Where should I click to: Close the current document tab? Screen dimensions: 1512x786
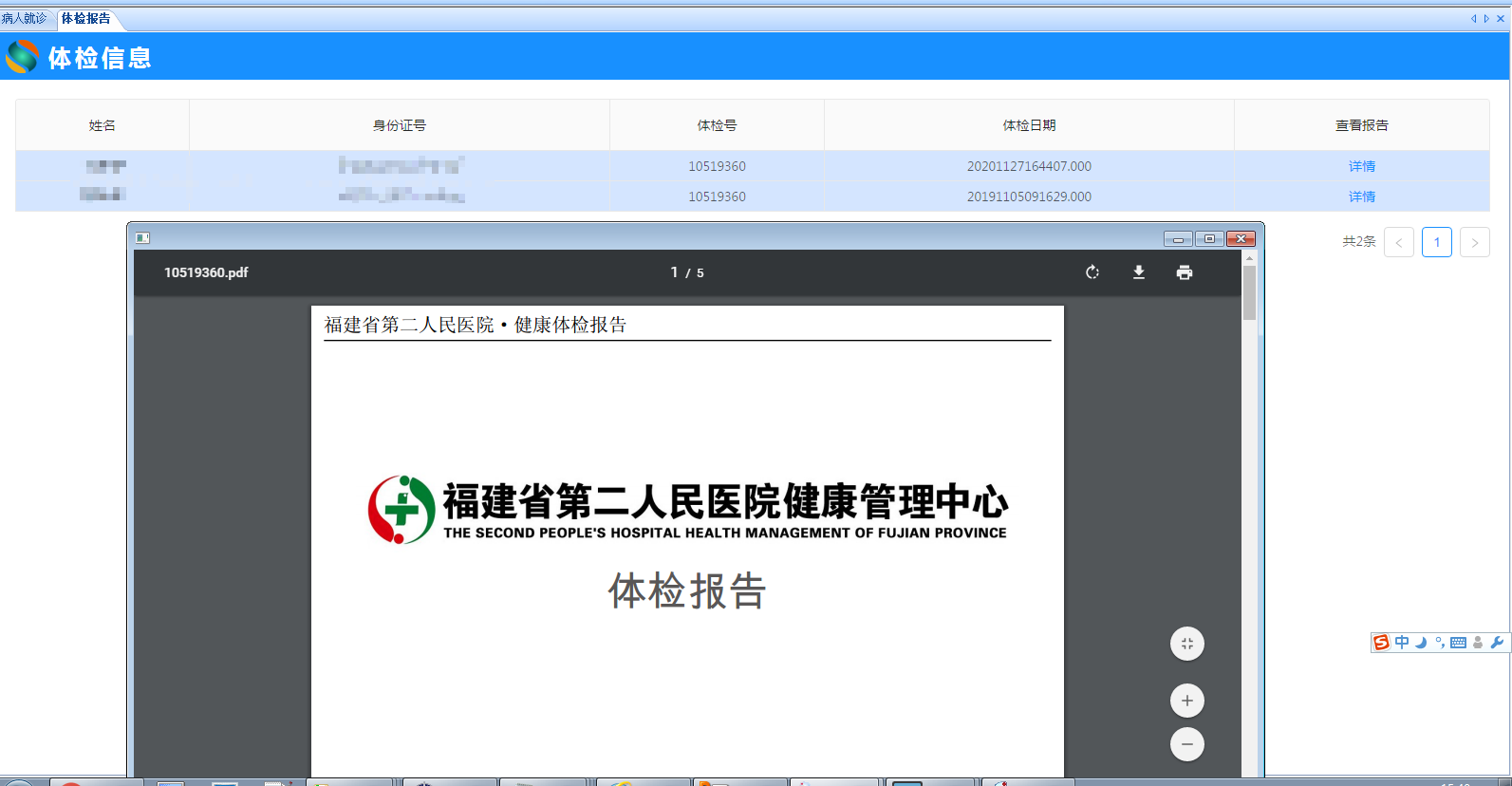coord(1501,18)
